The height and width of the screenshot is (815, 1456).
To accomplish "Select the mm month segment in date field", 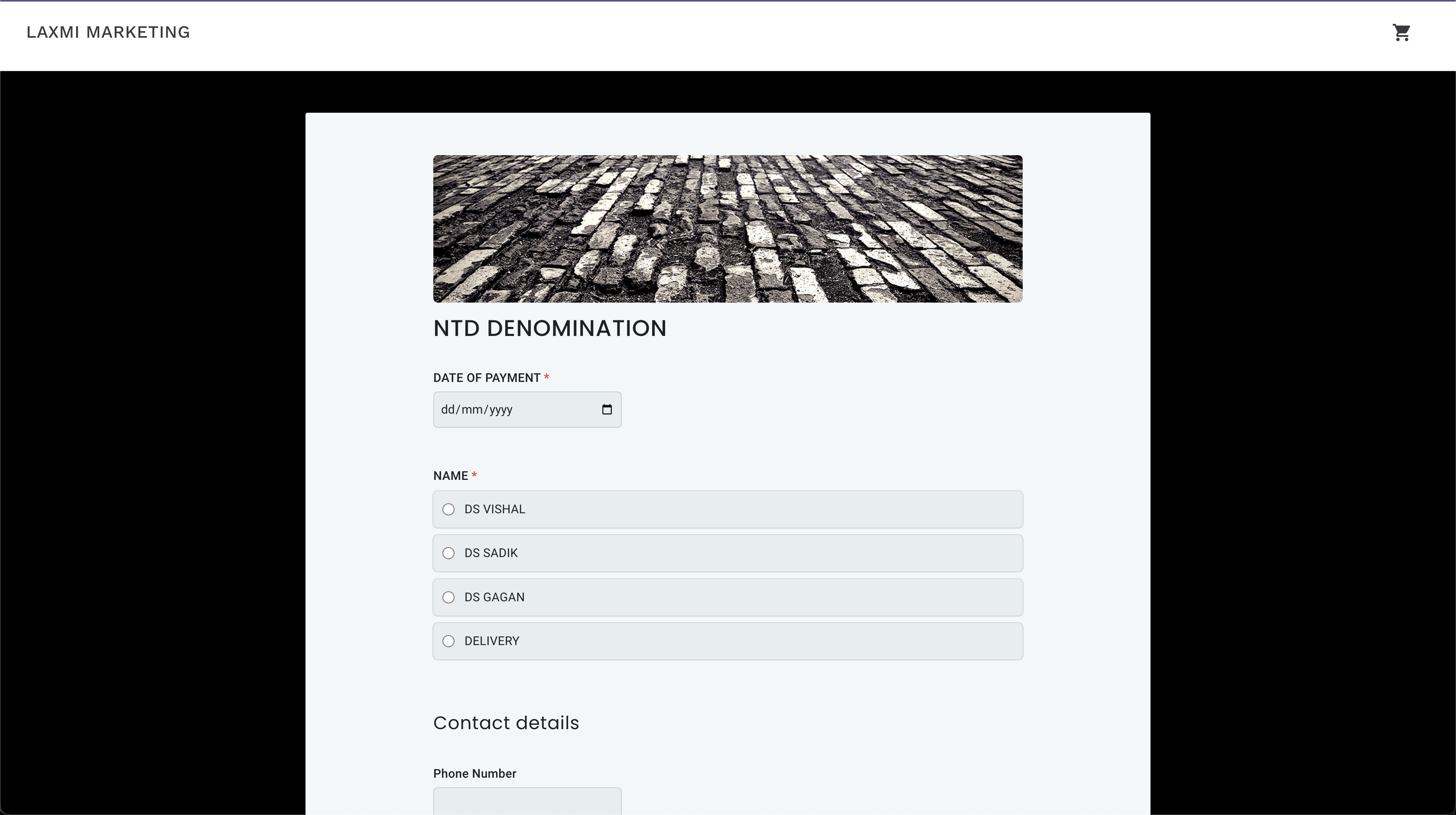I will click(x=471, y=410).
